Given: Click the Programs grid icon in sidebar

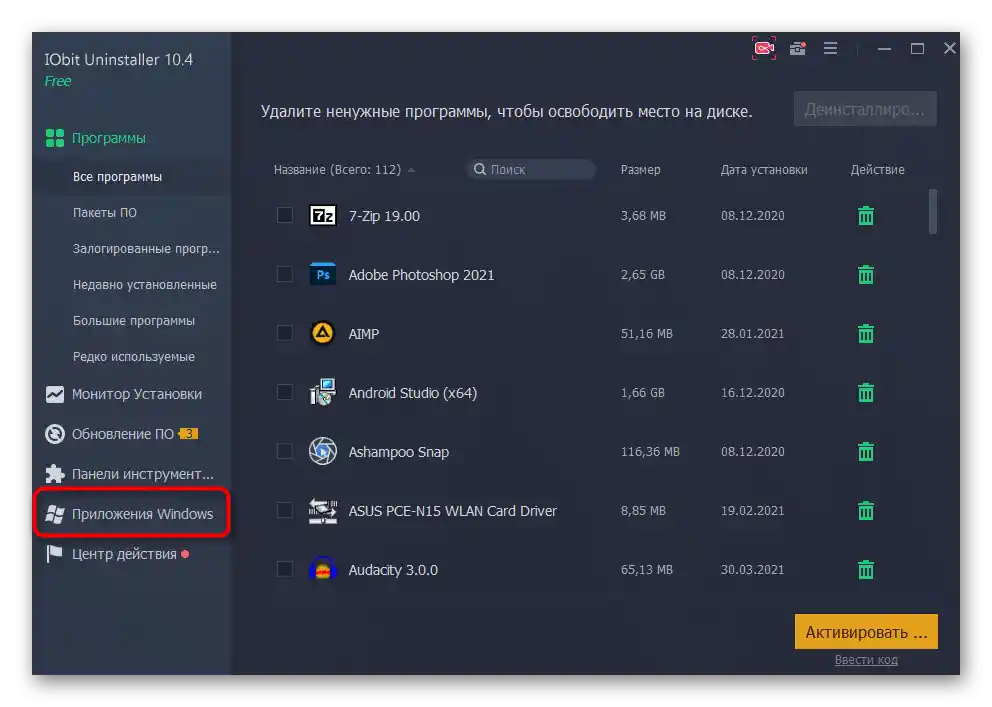Looking at the screenshot, I should coord(55,138).
